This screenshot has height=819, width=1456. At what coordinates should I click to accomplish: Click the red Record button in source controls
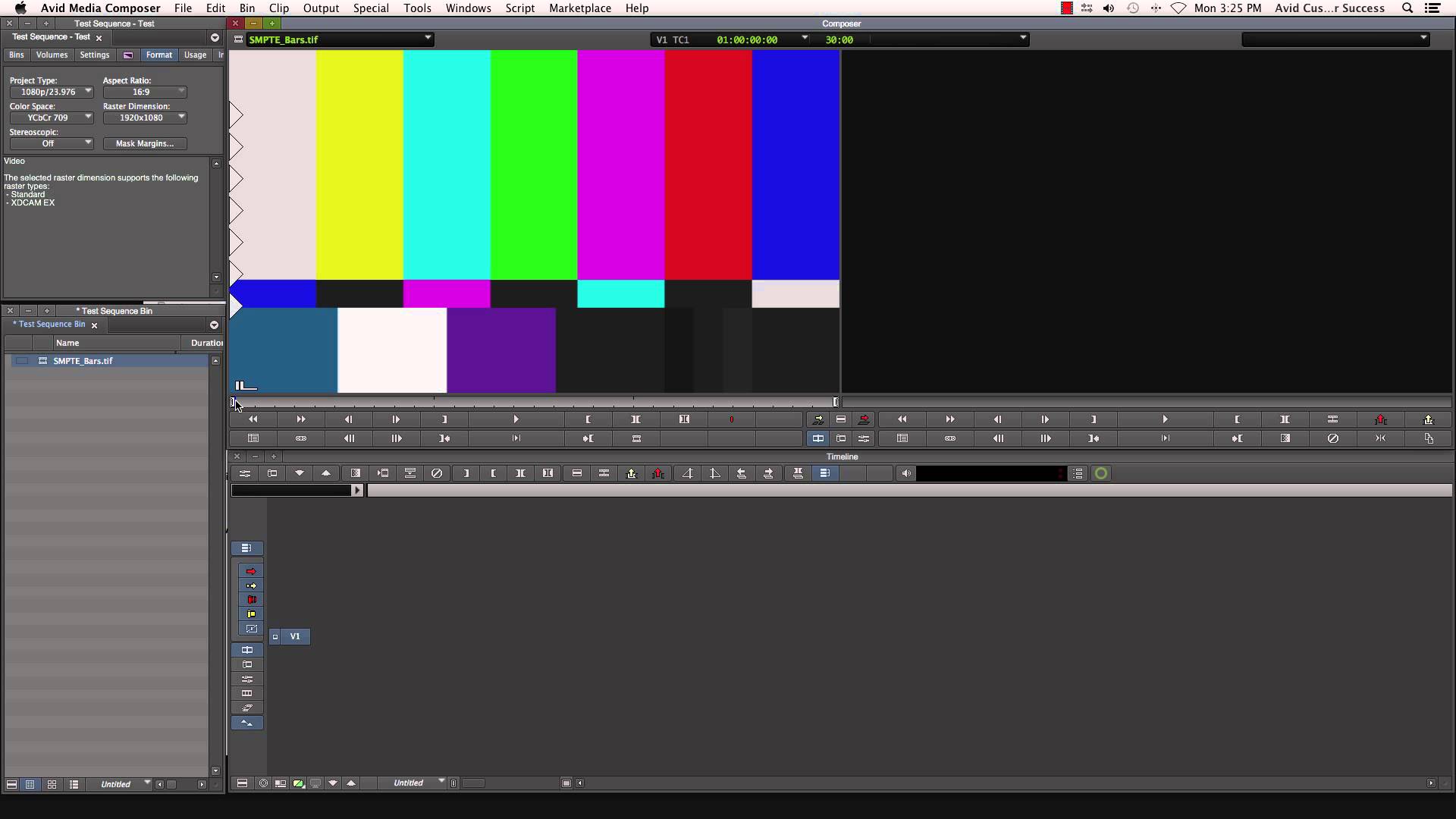(731, 419)
